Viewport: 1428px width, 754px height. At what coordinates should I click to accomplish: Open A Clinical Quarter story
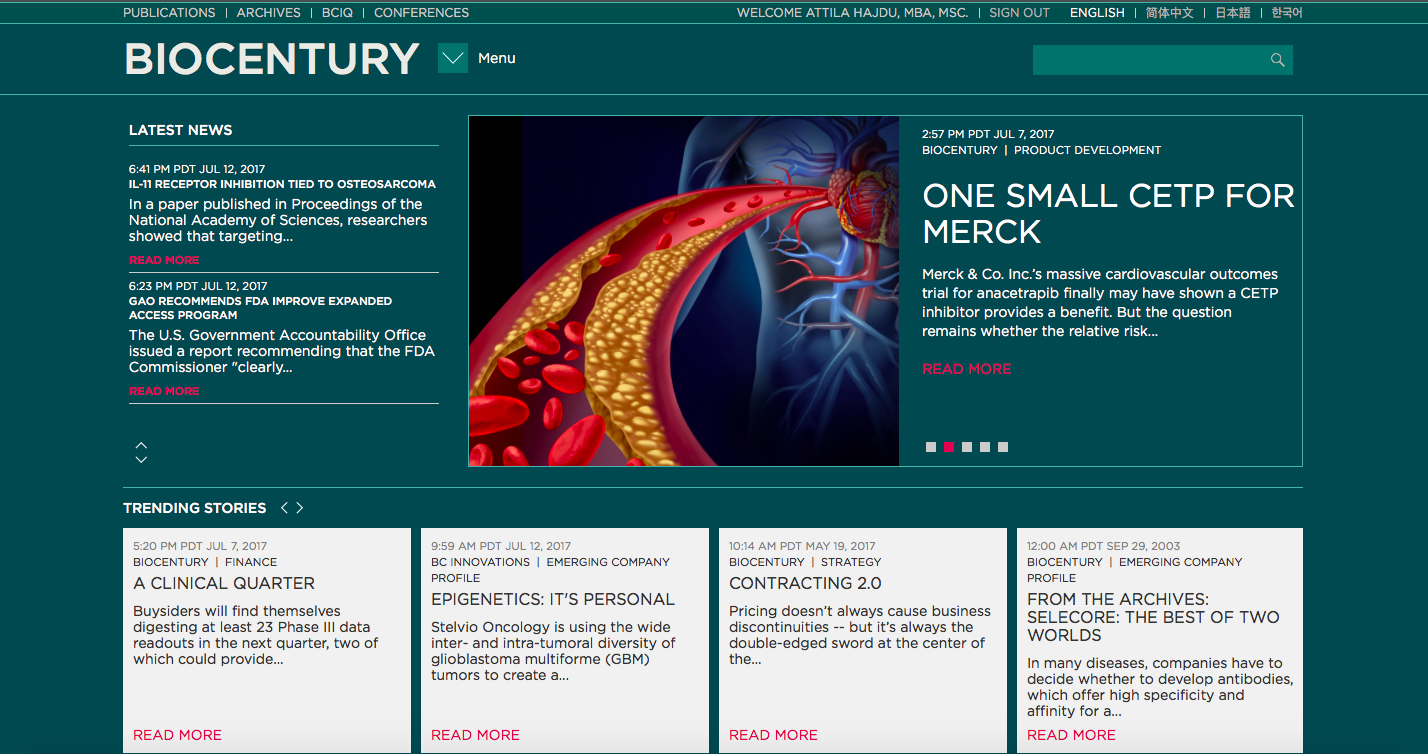[x=224, y=583]
